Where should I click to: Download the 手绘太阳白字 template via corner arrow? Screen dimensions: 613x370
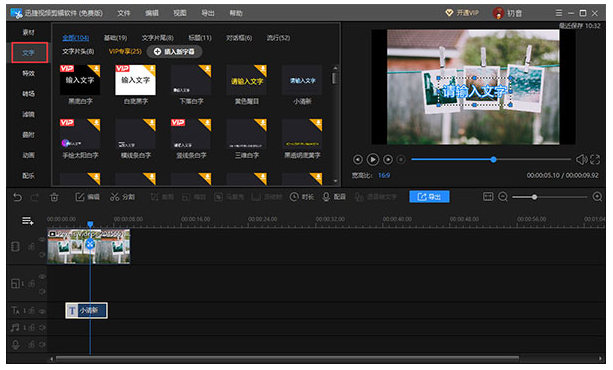tap(95, 124)
